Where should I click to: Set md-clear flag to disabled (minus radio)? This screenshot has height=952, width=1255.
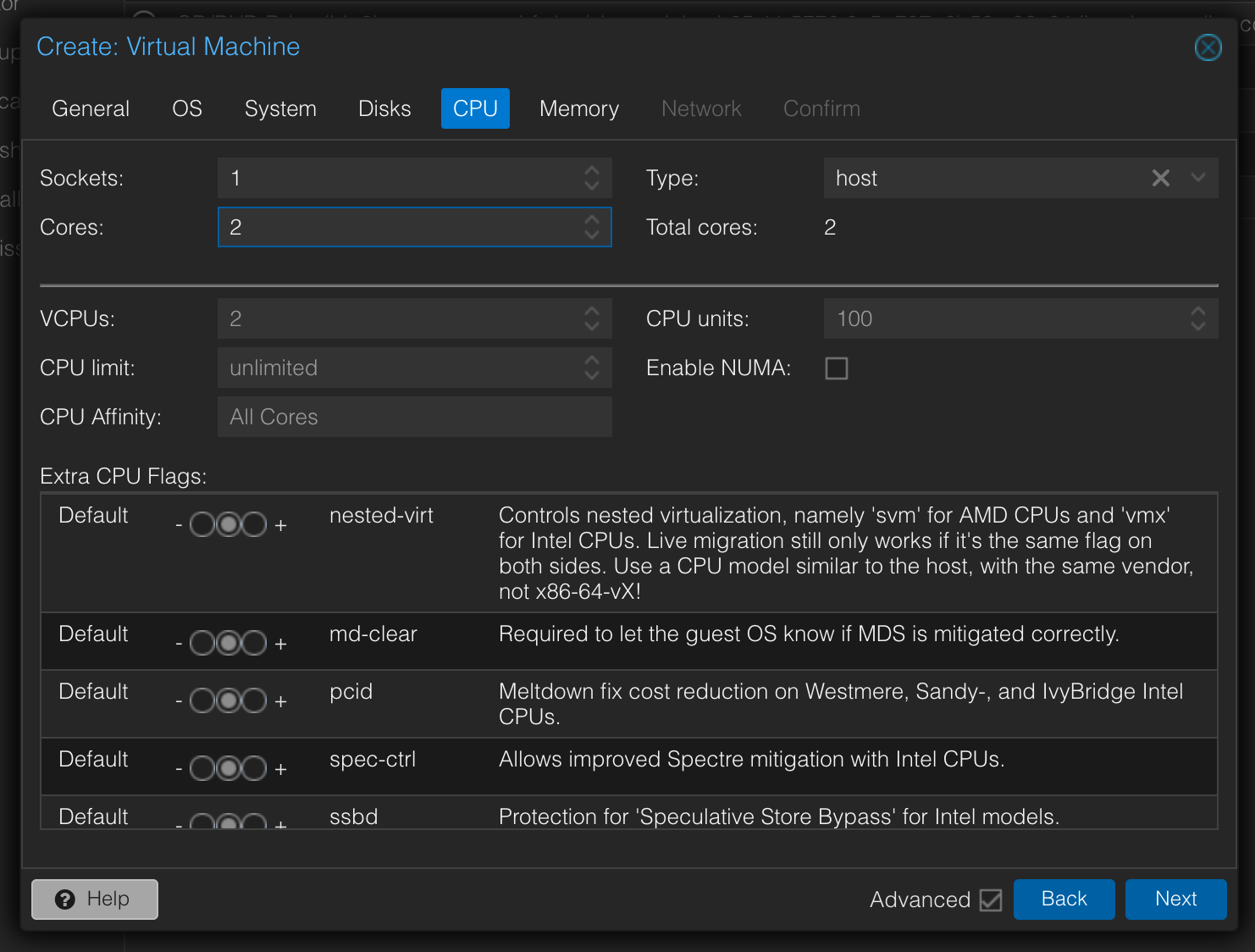point(202,644)
